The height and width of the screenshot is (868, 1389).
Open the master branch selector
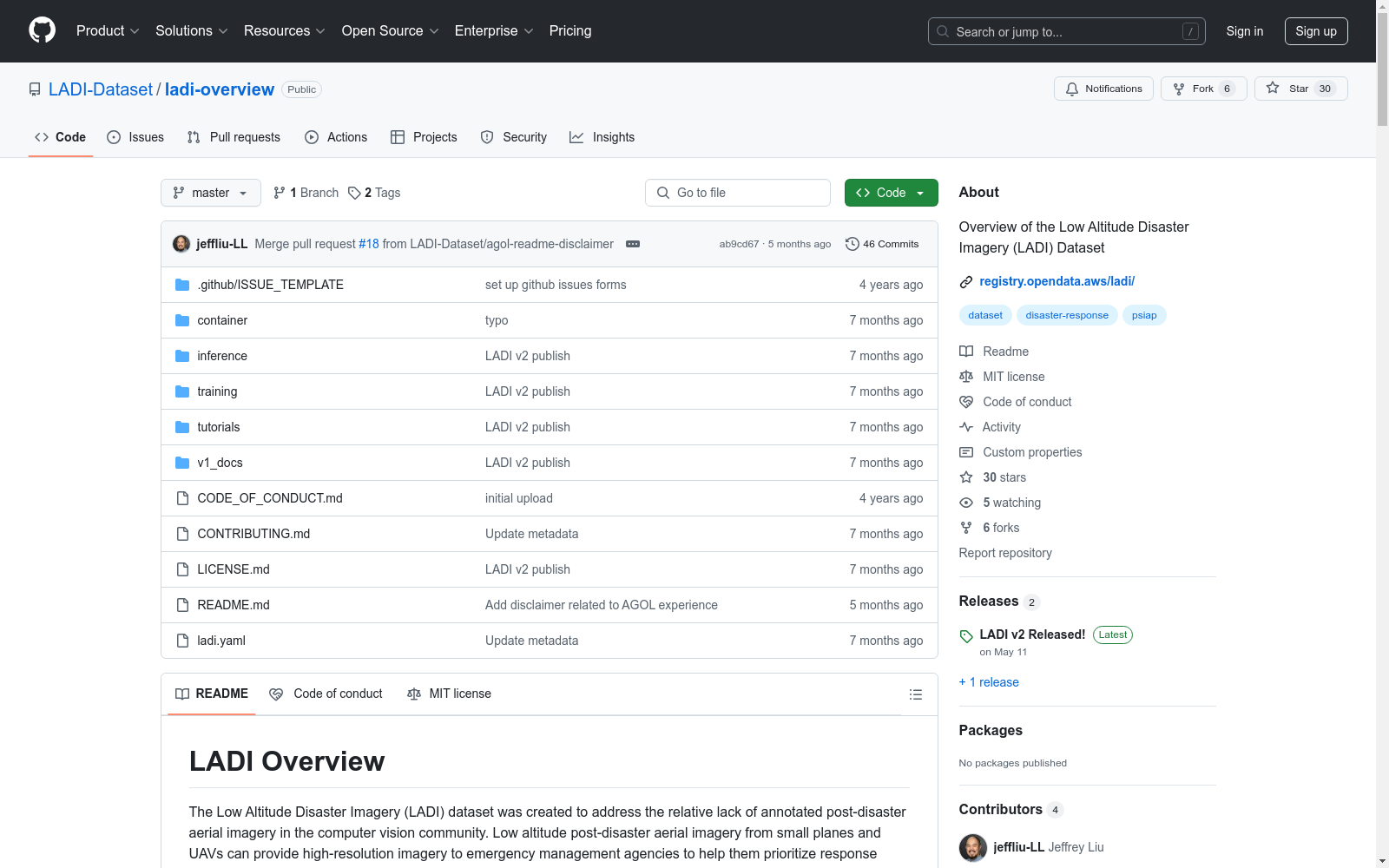point(211,193)
